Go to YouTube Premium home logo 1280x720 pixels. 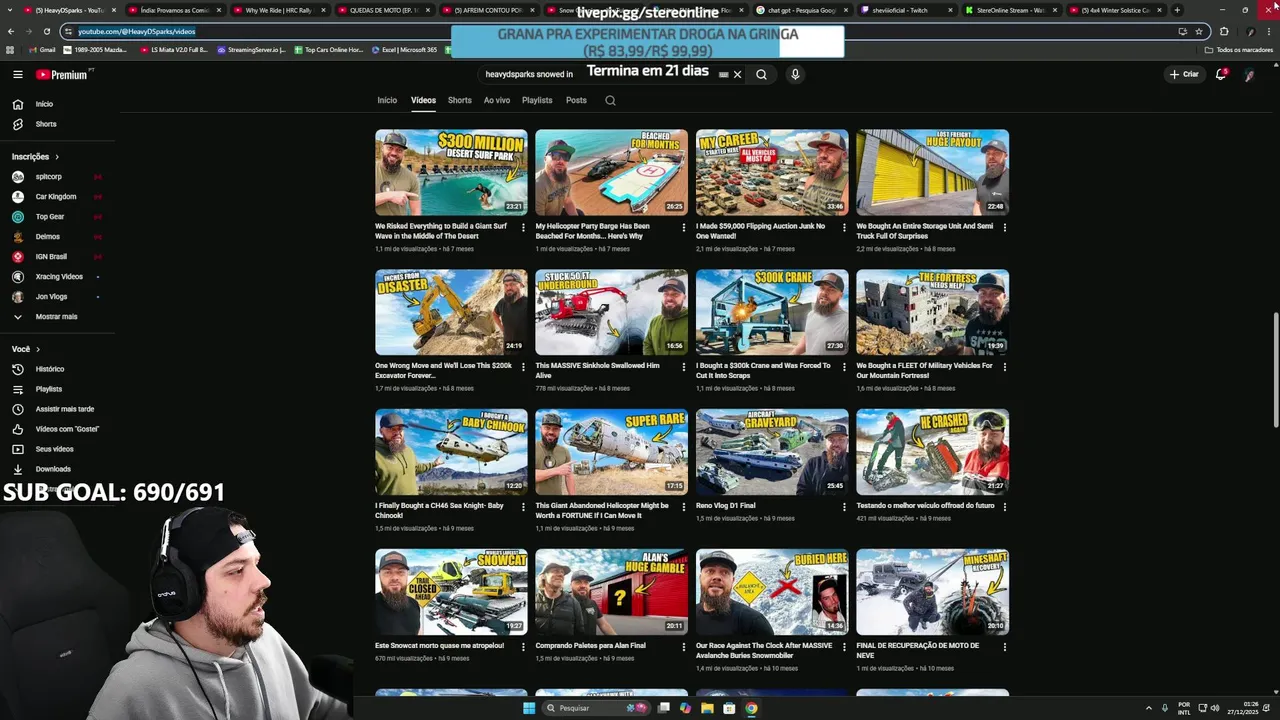[x=62, y=74]
